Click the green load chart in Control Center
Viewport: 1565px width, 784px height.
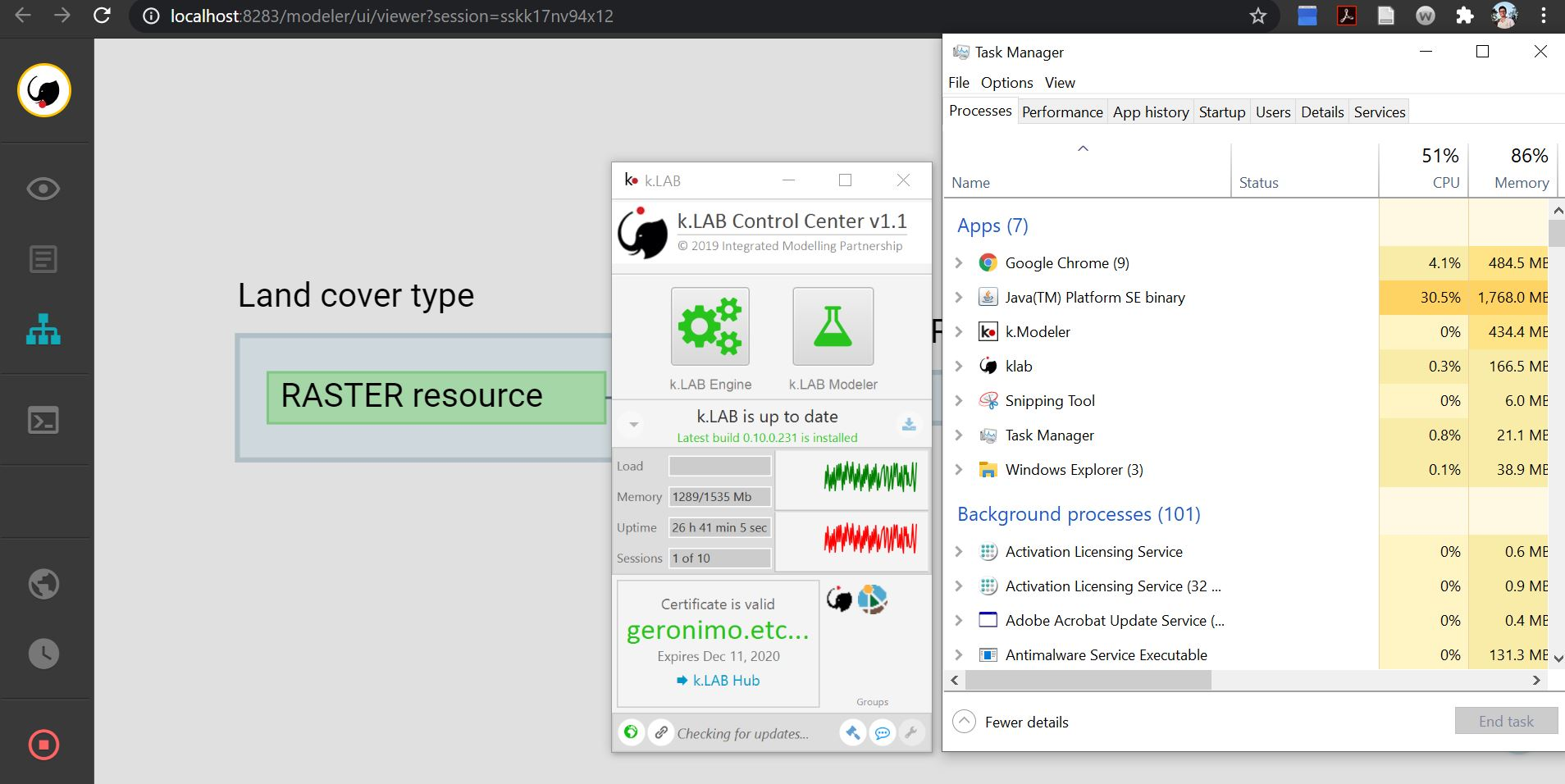point(852,480)
